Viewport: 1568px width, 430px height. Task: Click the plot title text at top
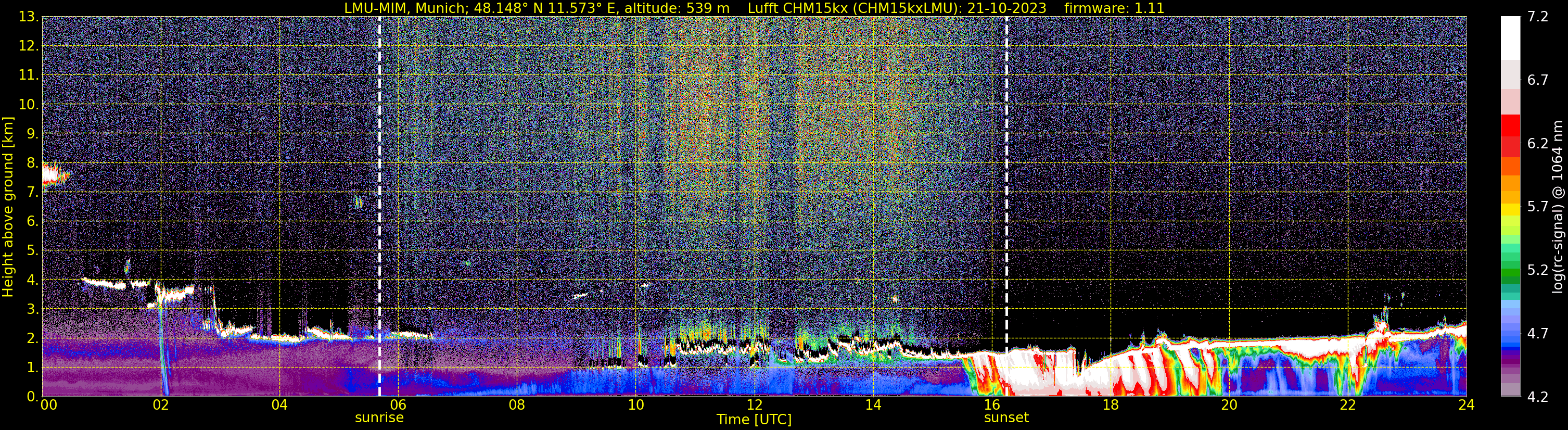click(754, 8)
